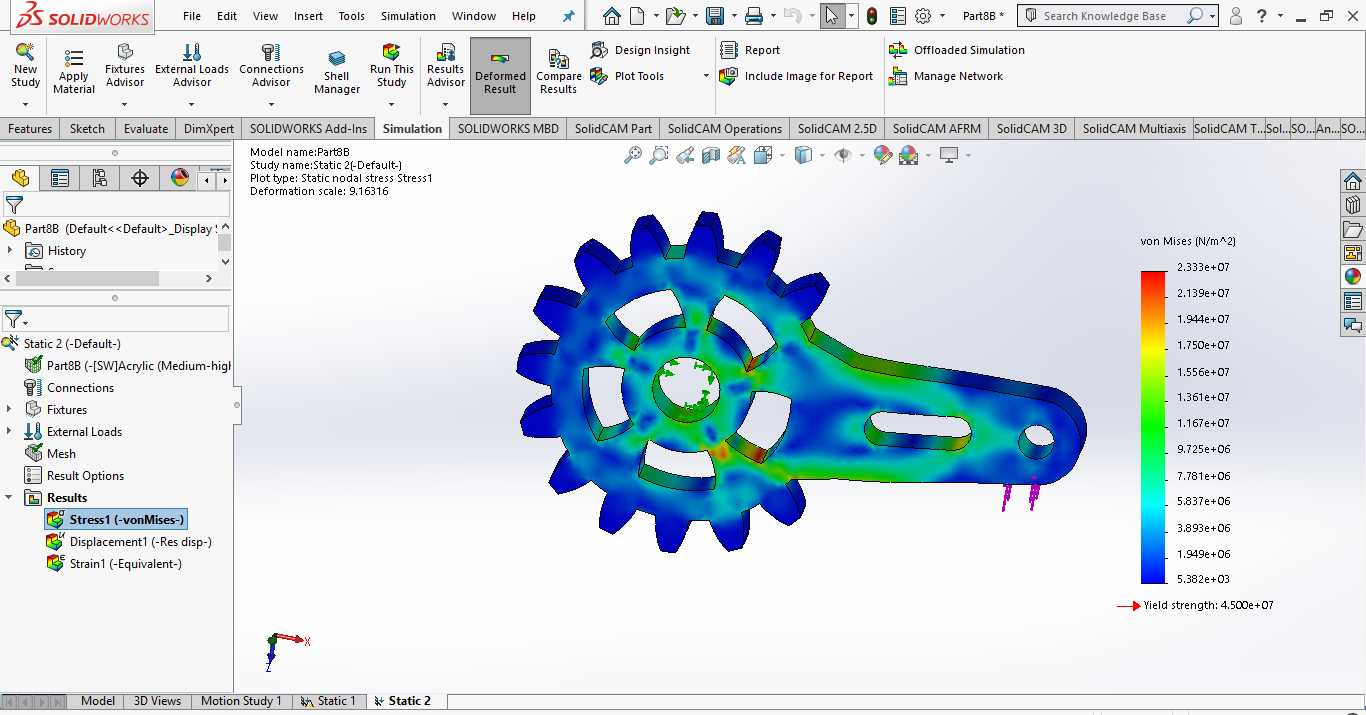This screenshot has height=715, width=1366.
Task: Click Run This Study
Action: click(392, 66)
